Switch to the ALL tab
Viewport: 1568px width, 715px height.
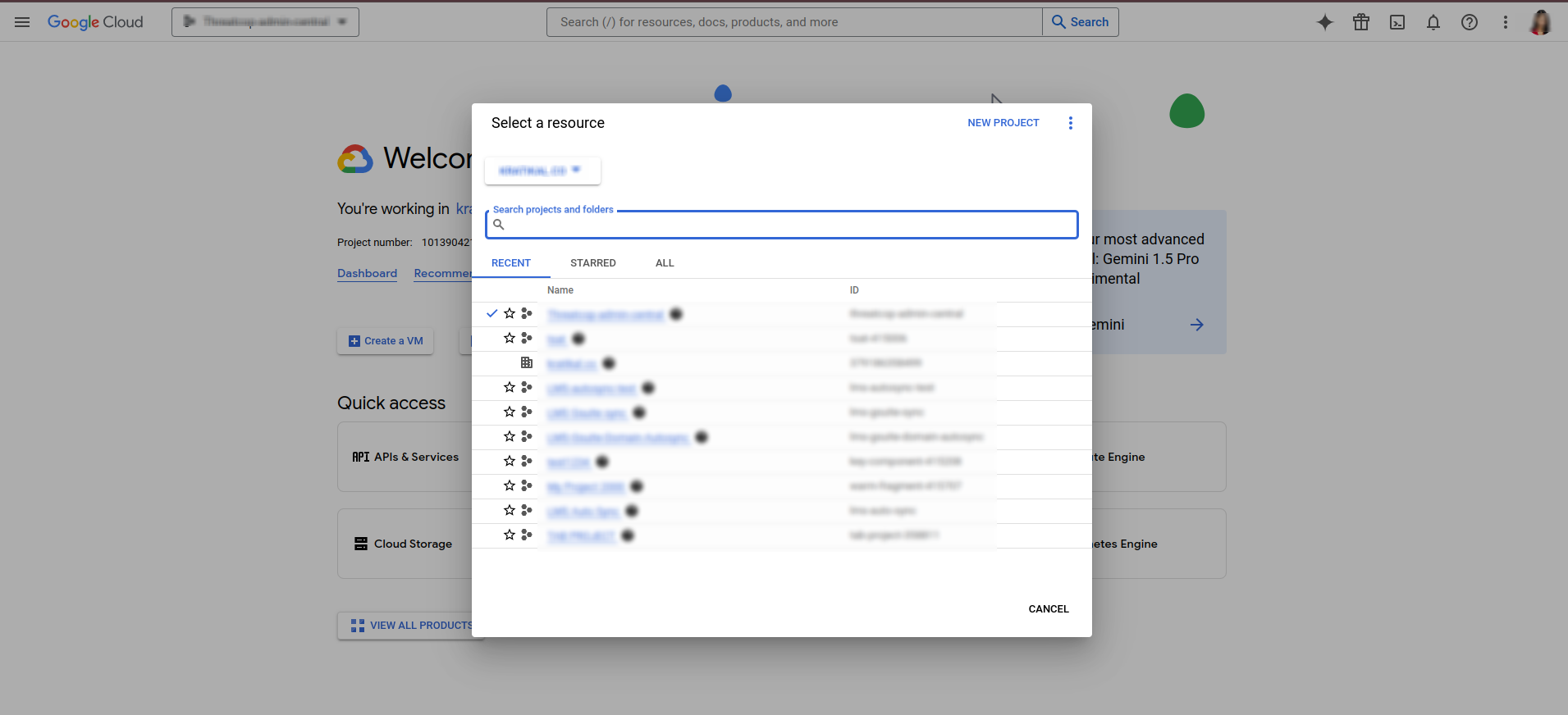click(x=665, y=263)
